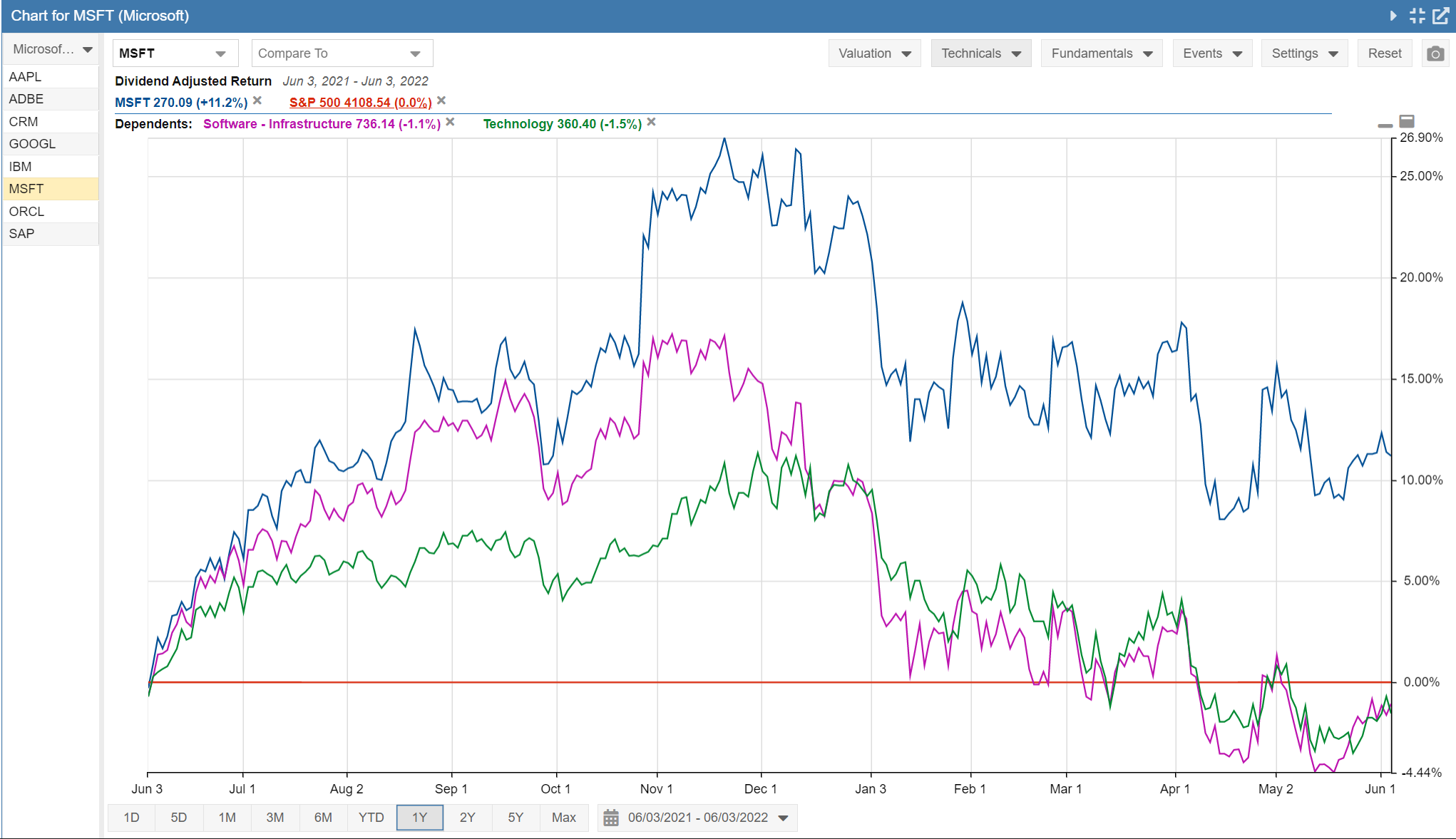Viewport: 1456px width, 839px height.
Task: Take a chart snapshot with camera icon
Action: (1435, 53)
